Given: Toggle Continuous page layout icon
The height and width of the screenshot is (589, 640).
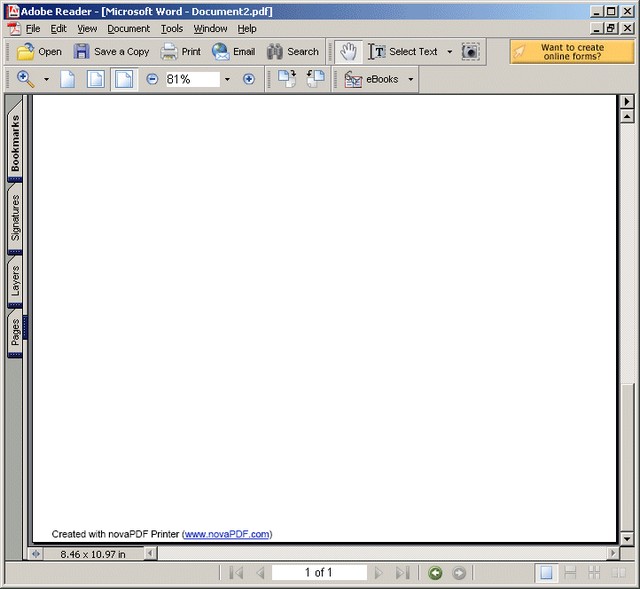Looking at the screenshot, I should click(570, 573).
